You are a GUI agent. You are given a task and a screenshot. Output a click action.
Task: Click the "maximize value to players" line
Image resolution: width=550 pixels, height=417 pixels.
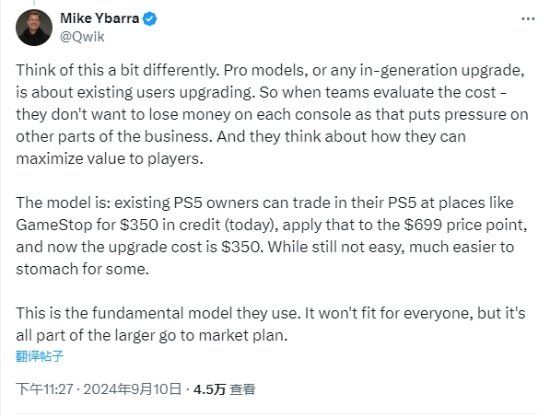tap(109, 159)
